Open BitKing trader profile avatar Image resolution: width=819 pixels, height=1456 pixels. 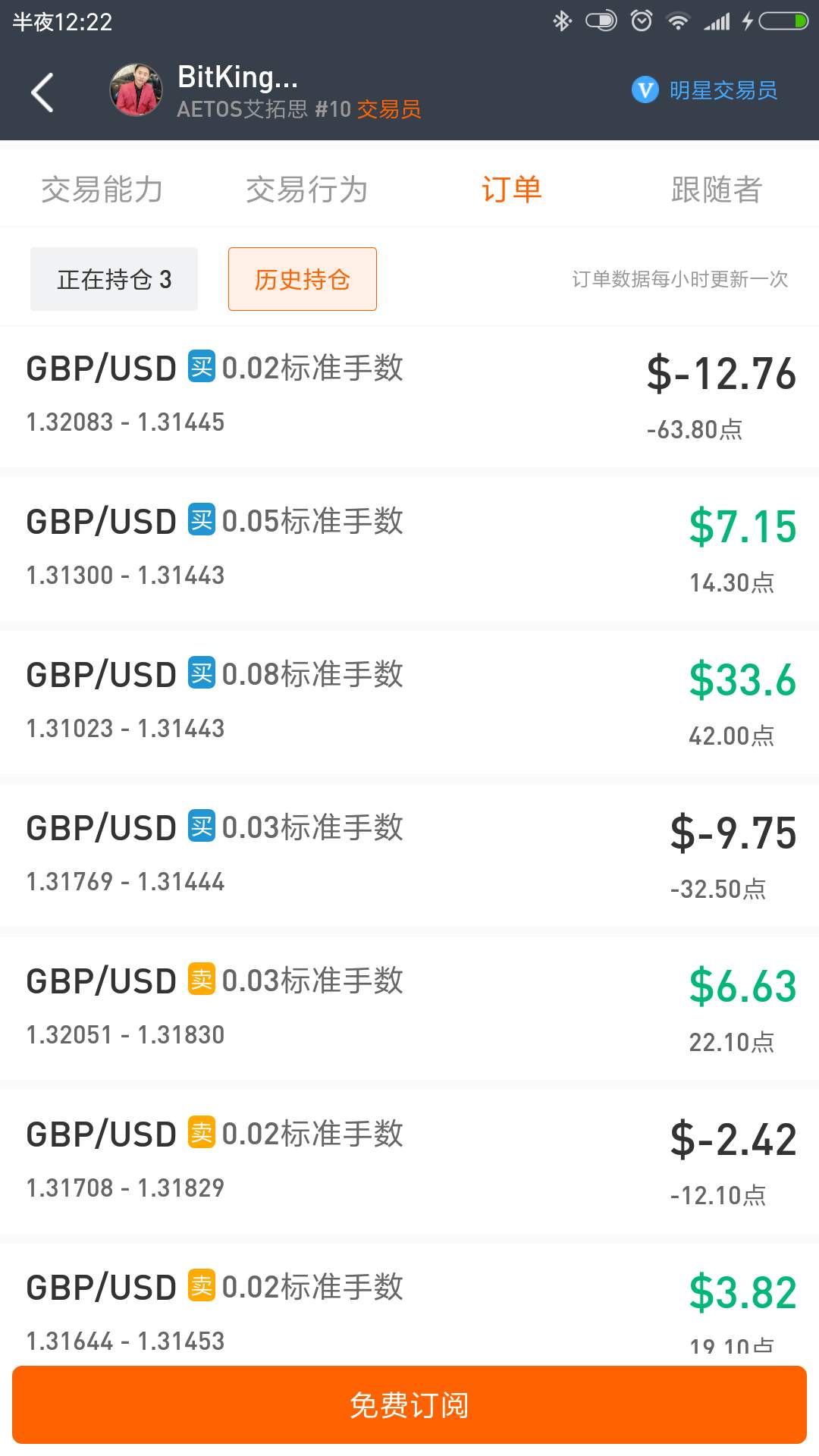[x=136, y=90]
